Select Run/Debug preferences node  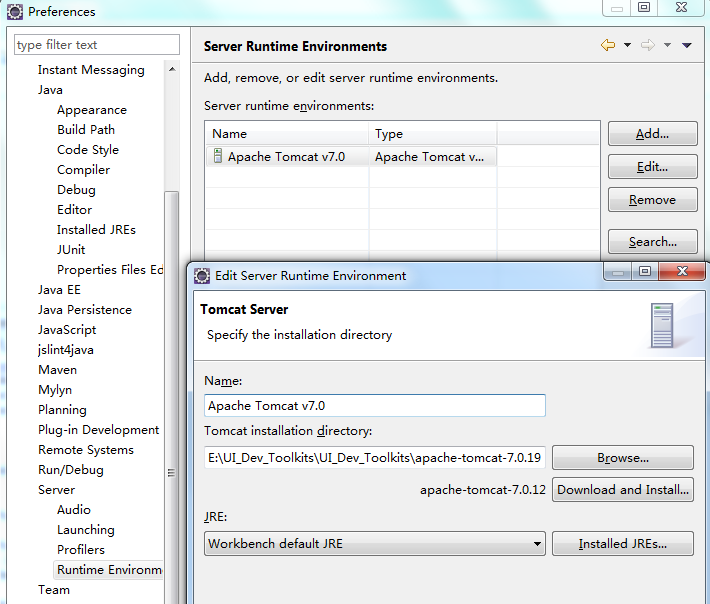(x=71, y=470)
